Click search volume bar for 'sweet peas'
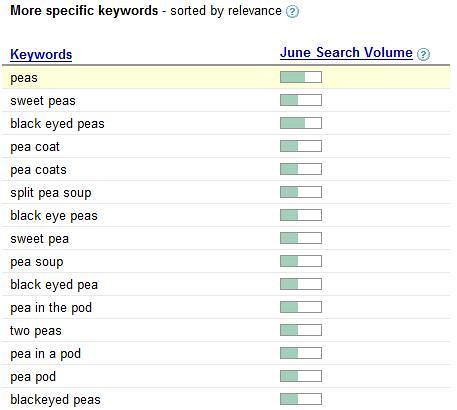The image size is (457, 410). (x=301, y=100)
